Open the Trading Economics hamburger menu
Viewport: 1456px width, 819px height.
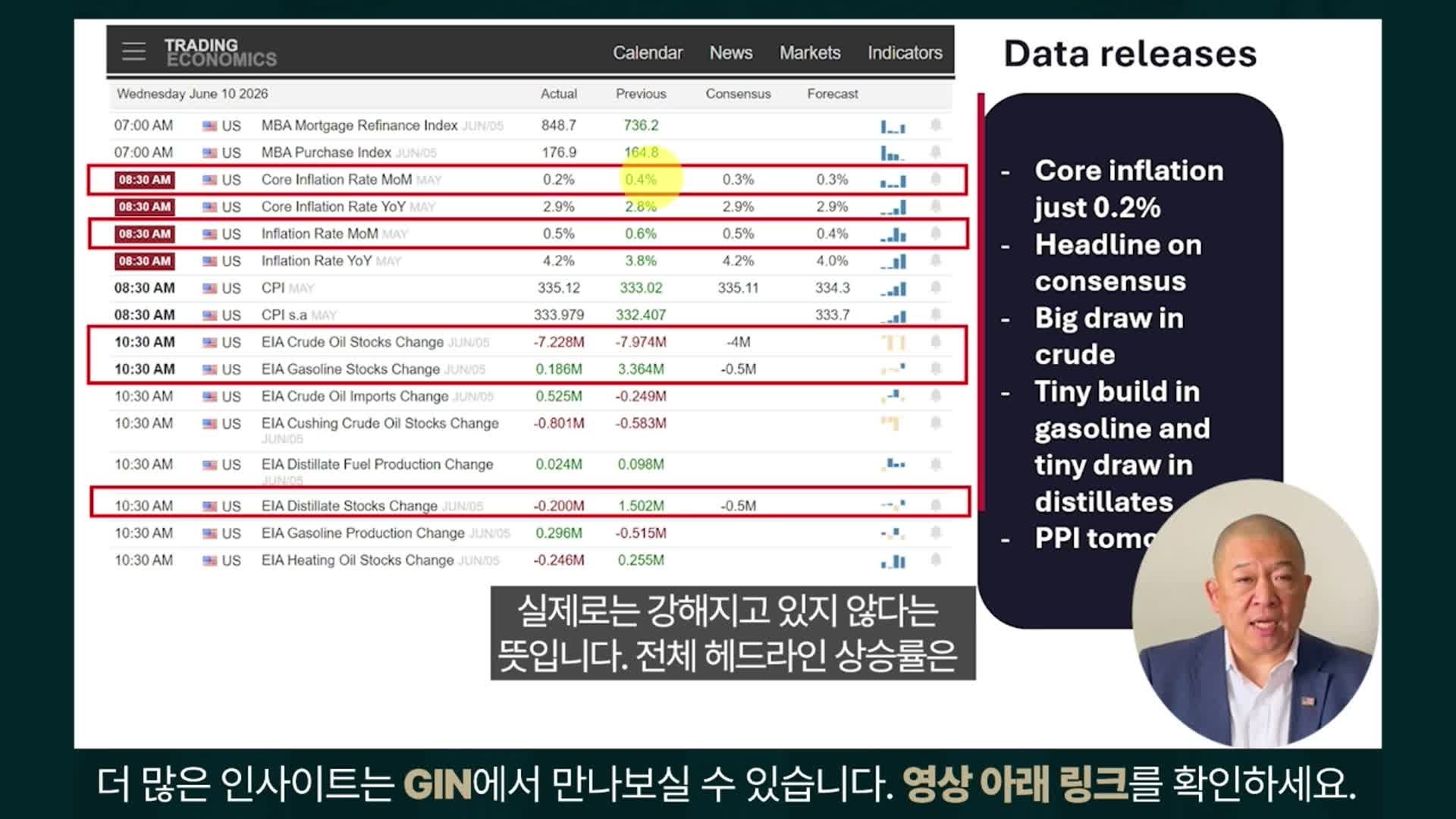point(133,52)
